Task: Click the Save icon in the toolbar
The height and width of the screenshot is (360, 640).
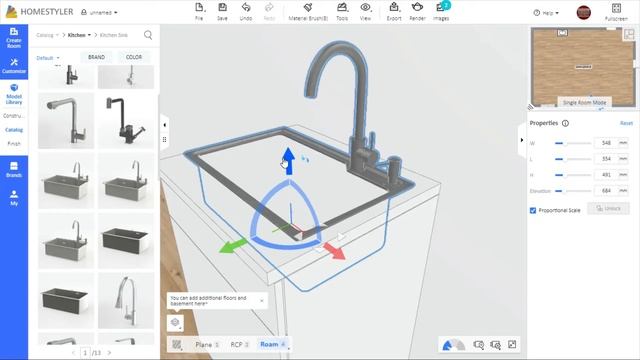Action: [222, 7]
